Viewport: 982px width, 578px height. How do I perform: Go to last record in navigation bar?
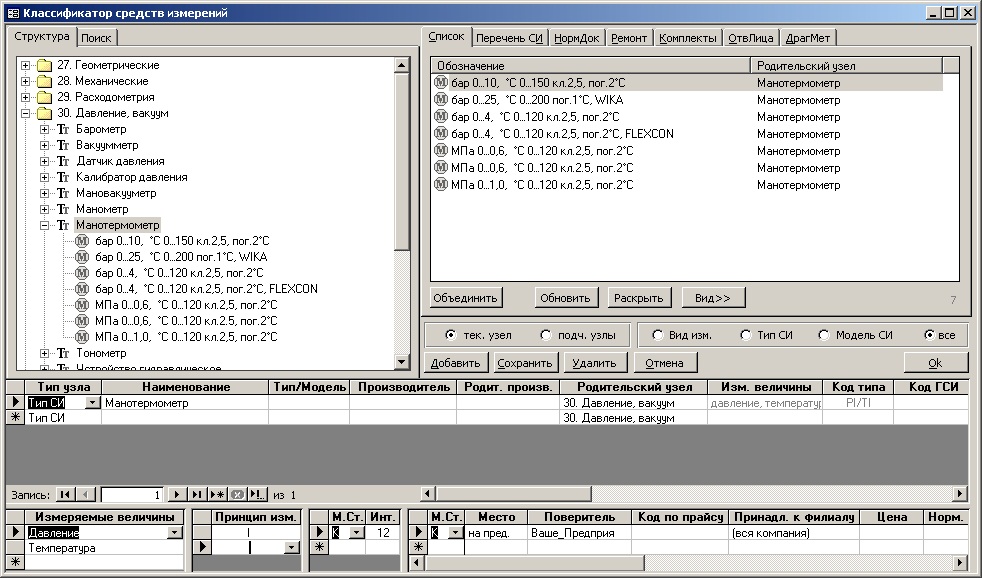pyautogui.click(x=197, y=494)
